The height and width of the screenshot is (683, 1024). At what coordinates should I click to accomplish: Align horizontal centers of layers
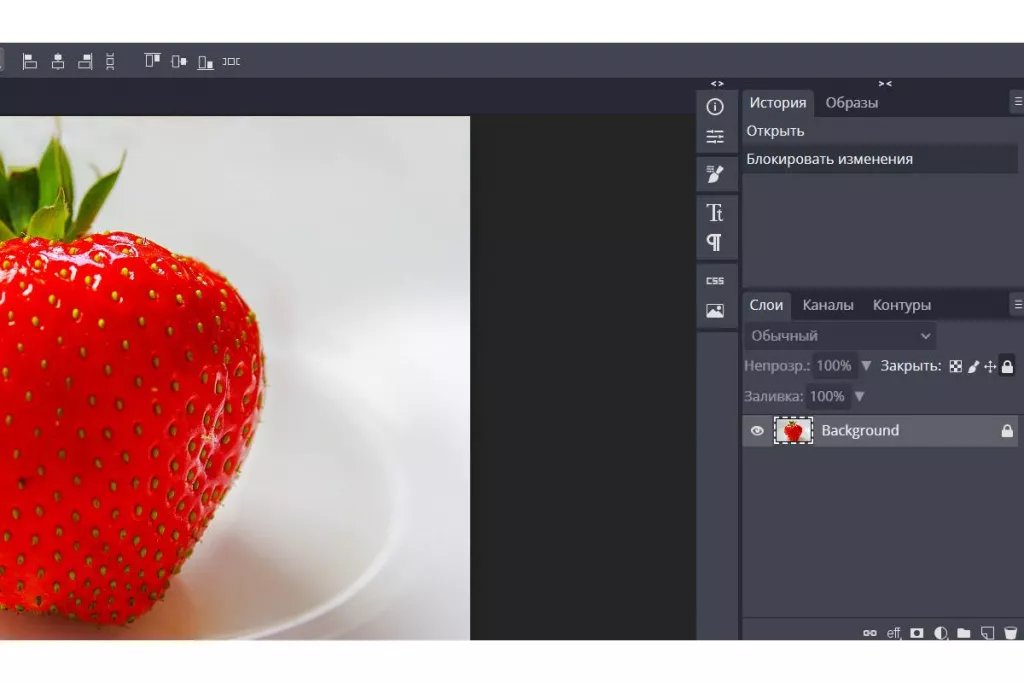(x=58, y=61)
